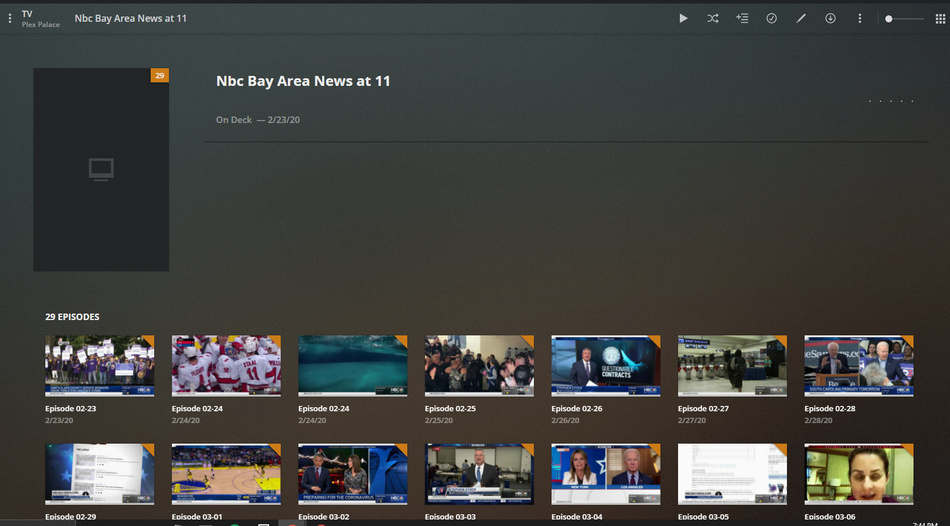Click the show poster placeholder
950x526 pixels.
(x=101, y=169)
